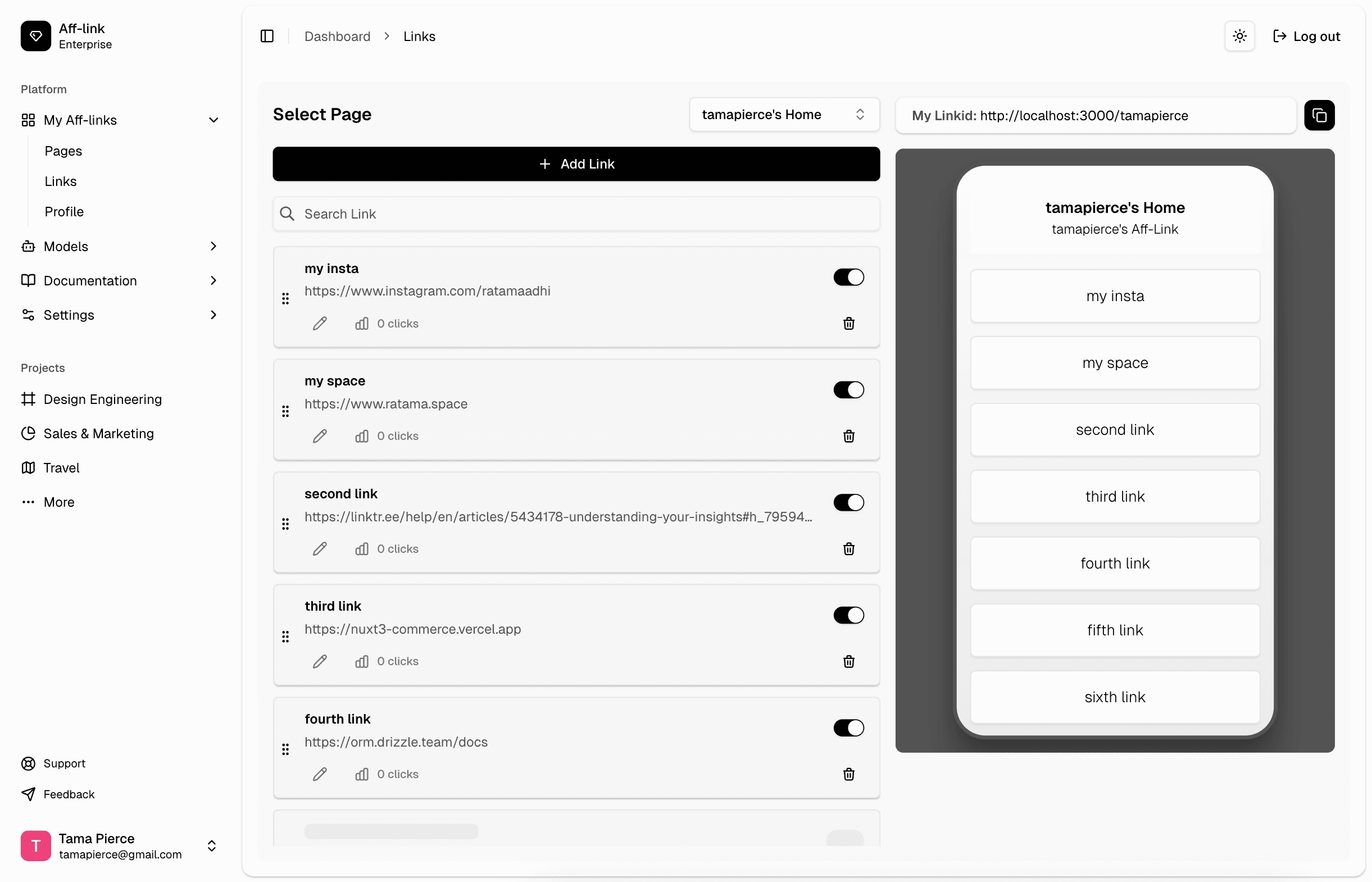Viewport: 1372px width, 882px height.
Task: Toggle fourth link visibility off
Action: click(x=848, y=728)
